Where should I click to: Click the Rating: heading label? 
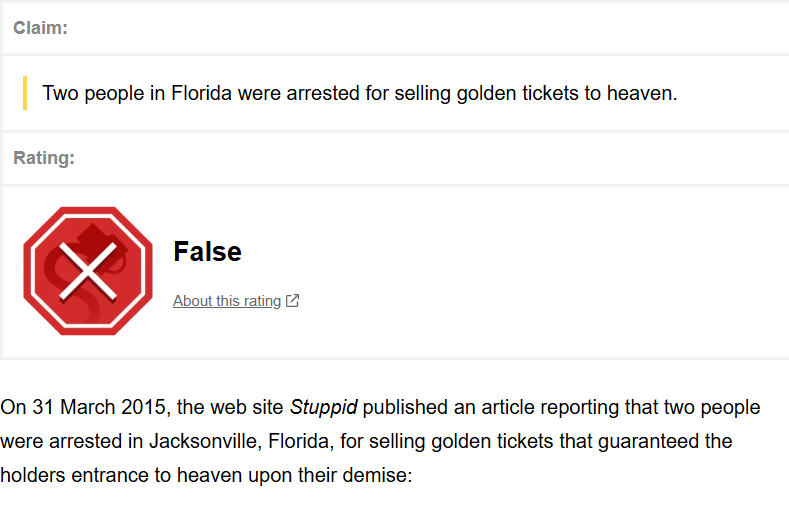[x=44, y=158]
